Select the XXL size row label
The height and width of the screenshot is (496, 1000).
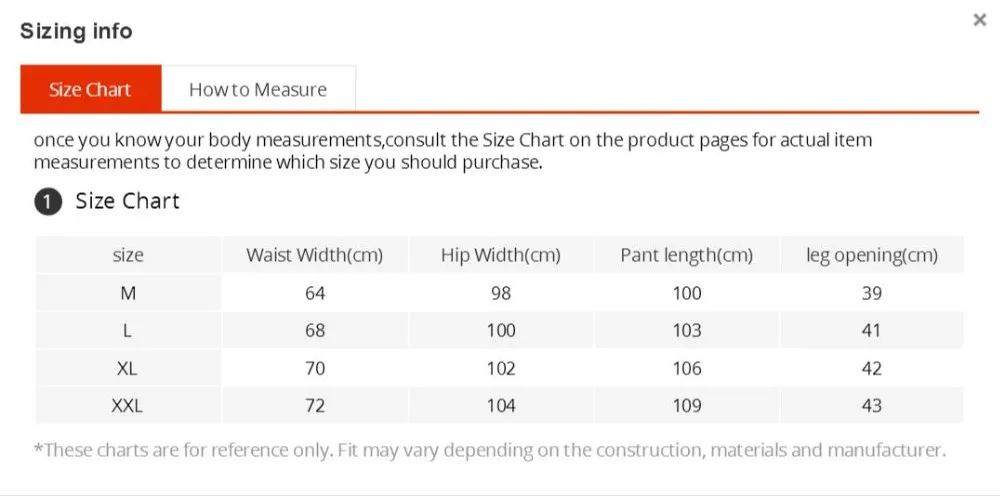coord(128,405)
